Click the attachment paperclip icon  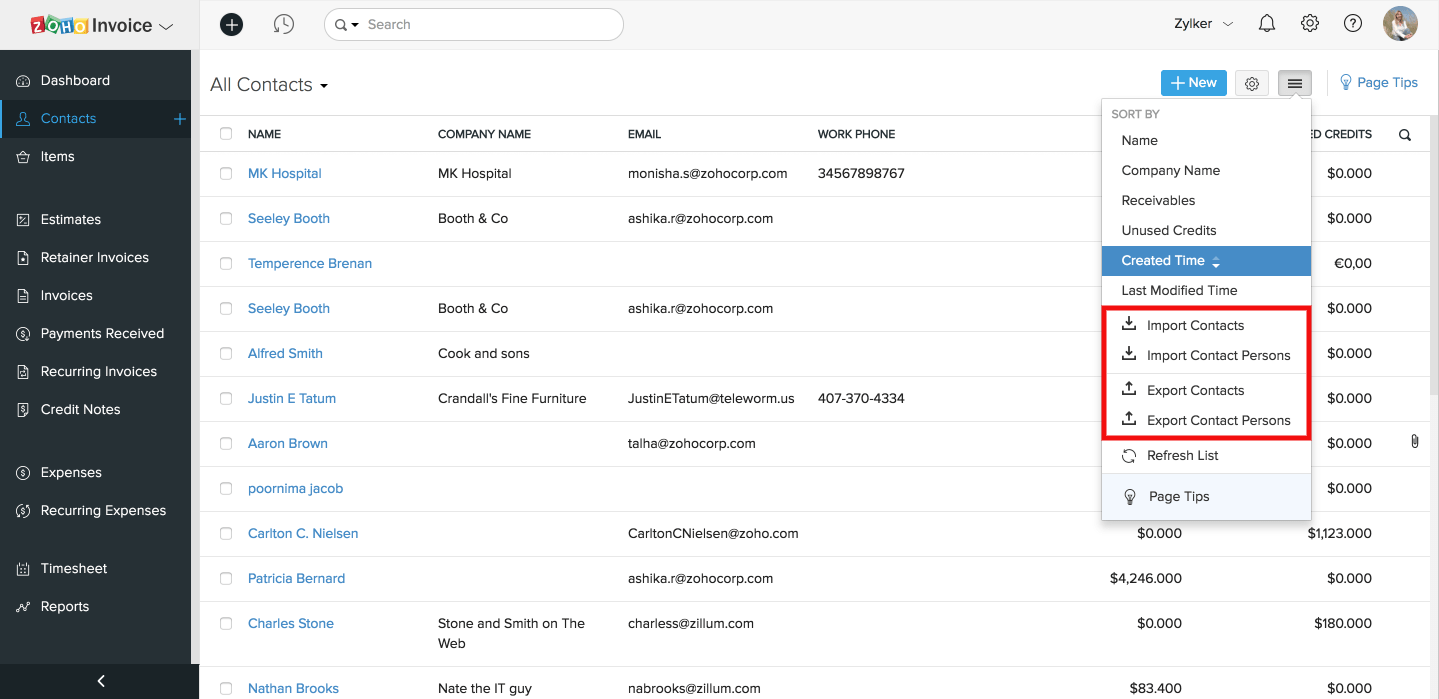click(1414, 441)
